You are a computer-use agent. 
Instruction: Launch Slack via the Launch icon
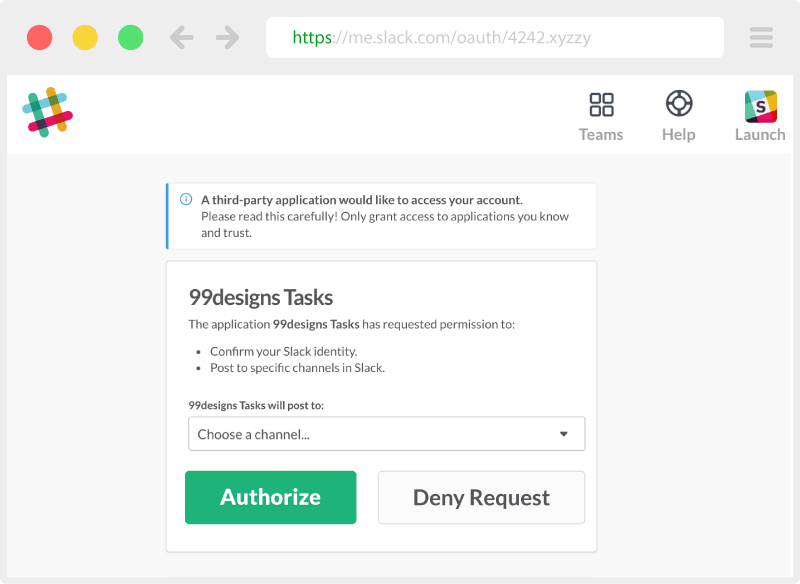click(x=760, y=107)
